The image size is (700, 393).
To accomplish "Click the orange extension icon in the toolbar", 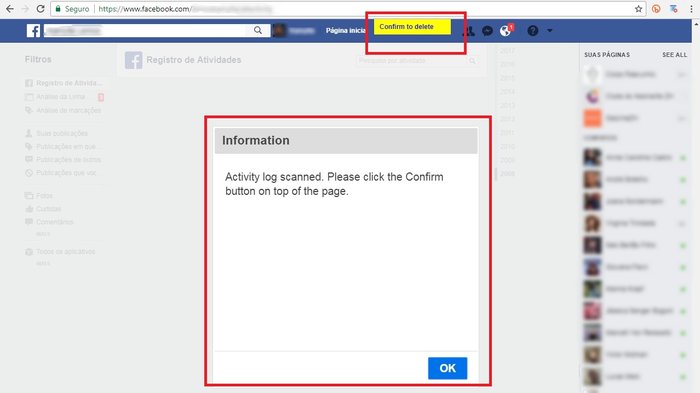I will click(x=656, y=8).
